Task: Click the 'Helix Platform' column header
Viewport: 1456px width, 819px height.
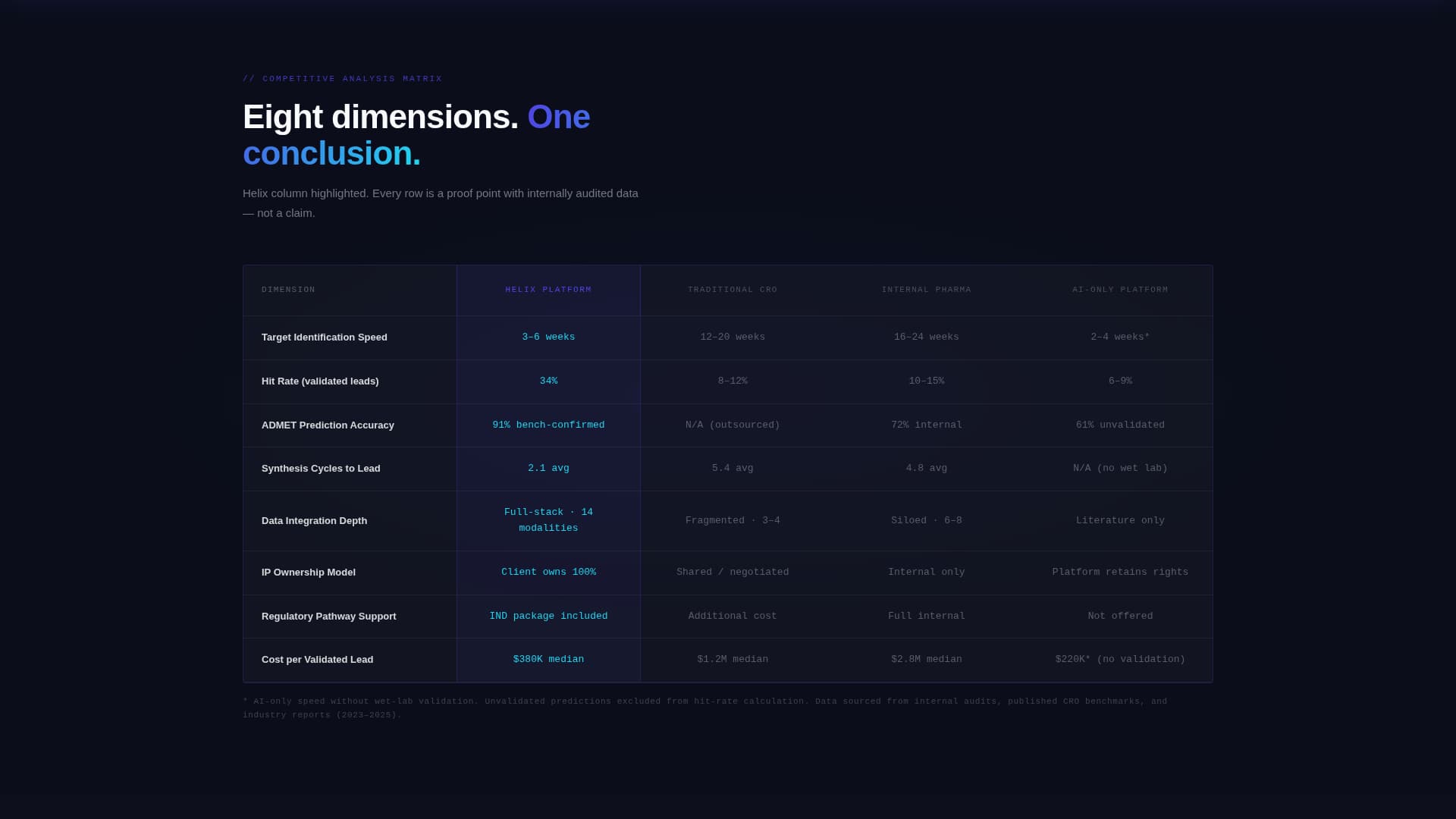Action: (x=548, y=290)
